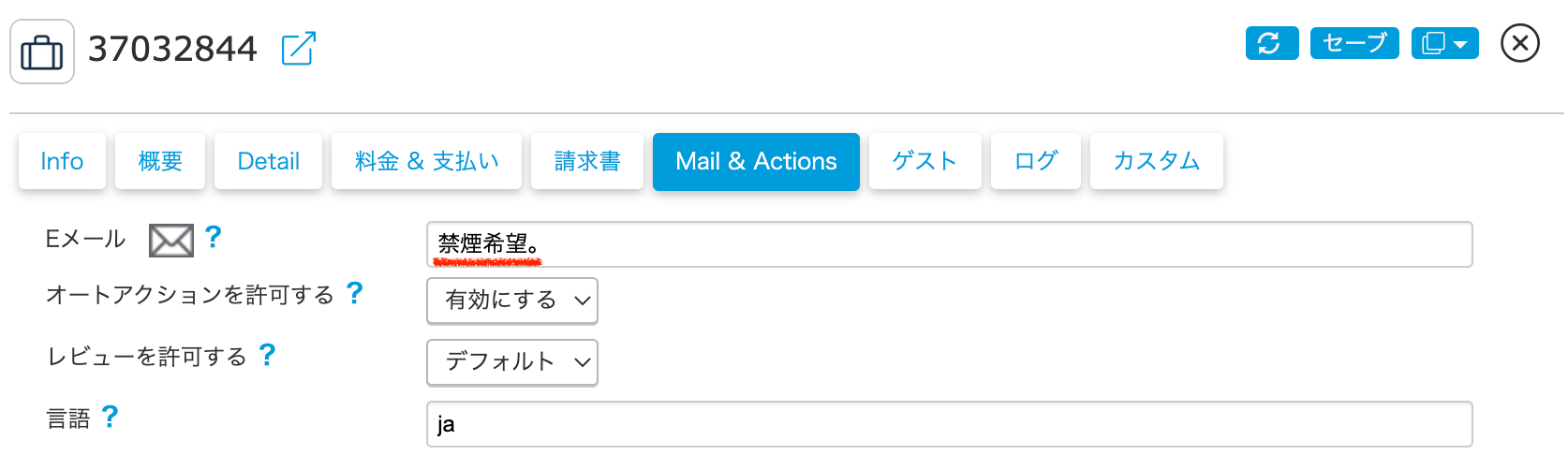
Task: Open booking in new window icon
Action: 299,49
